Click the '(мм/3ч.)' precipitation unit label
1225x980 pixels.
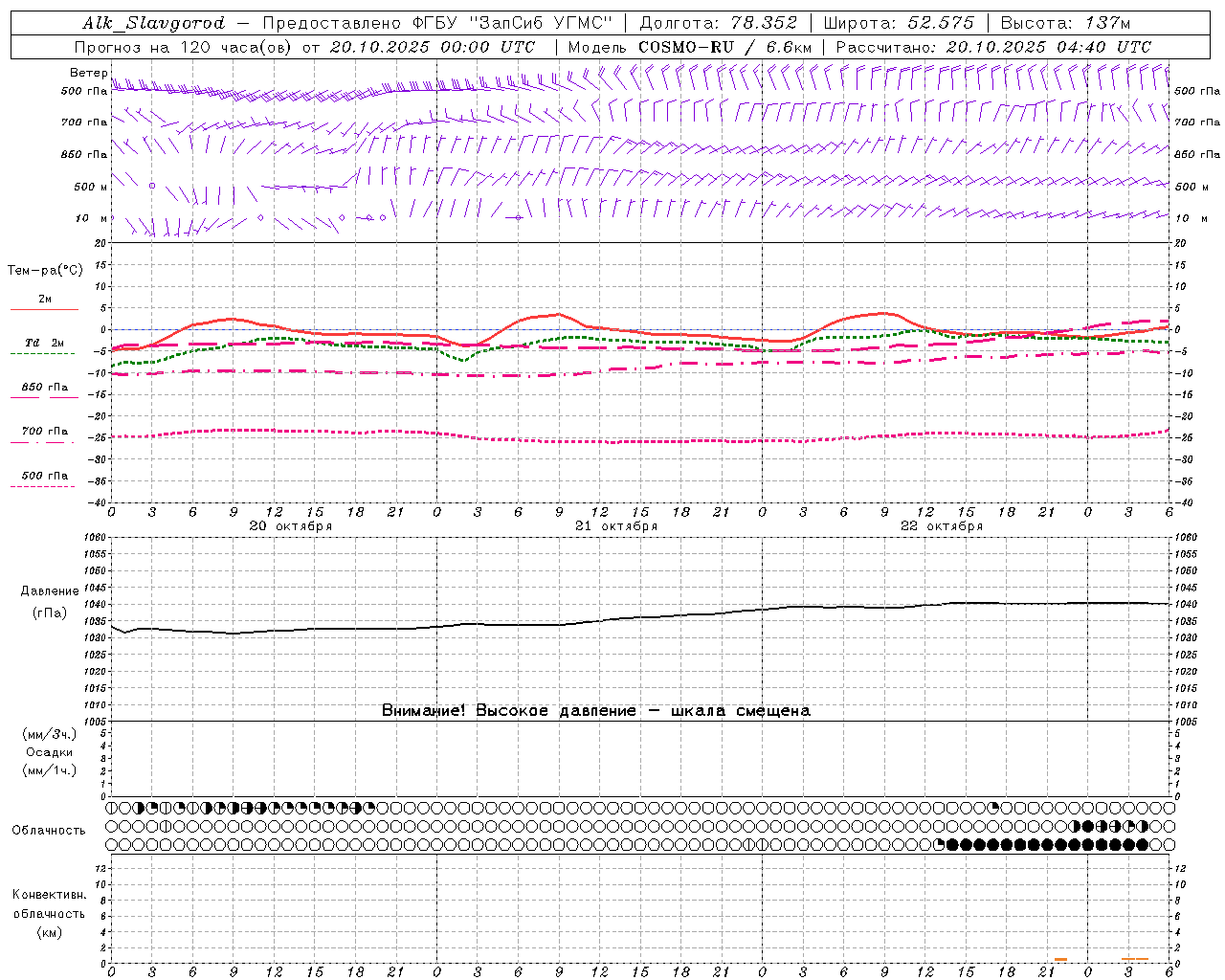pyautogui.click(x=50, y=734)
